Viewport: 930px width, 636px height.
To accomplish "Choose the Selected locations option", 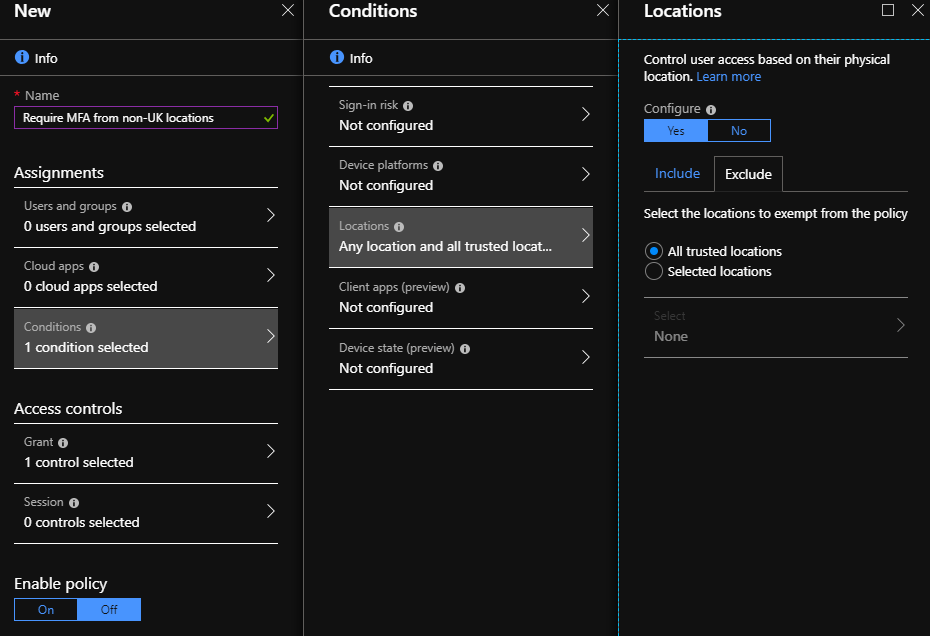I will pos(656,271).
